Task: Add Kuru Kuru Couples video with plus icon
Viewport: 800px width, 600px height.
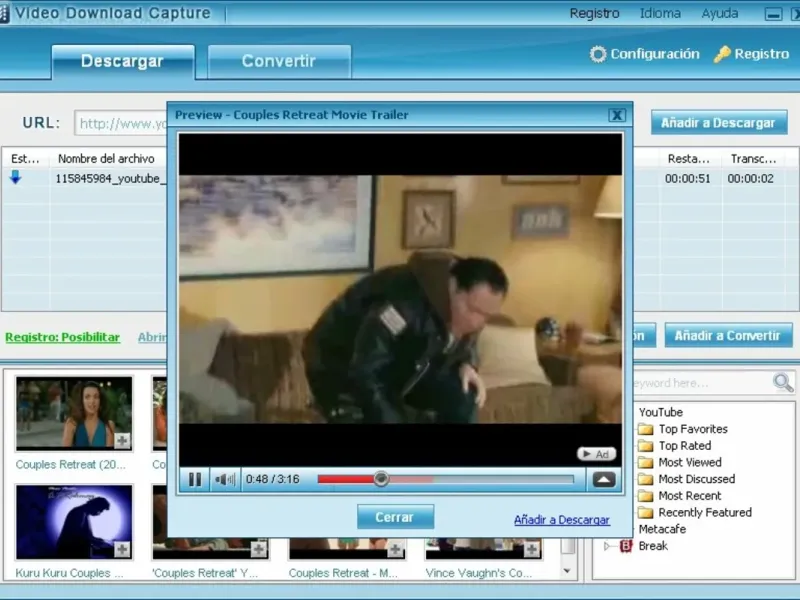Action: 122,549
